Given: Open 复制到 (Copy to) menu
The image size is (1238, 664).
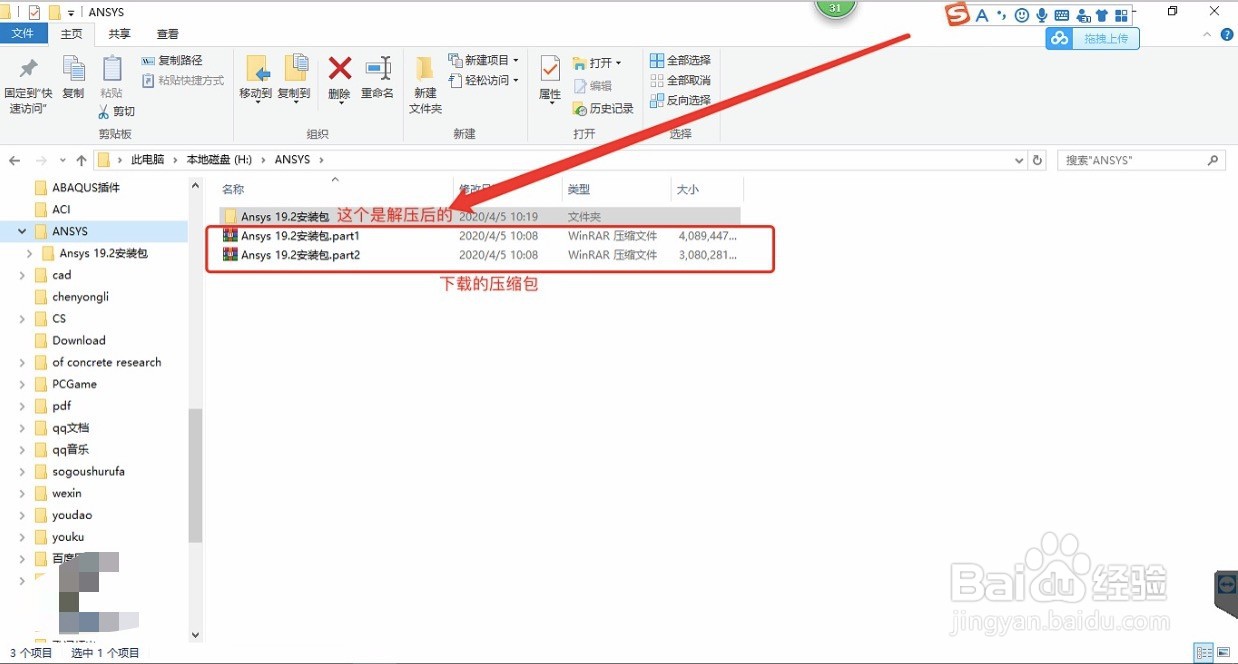Looking at the screenshot, I should click(x=294, y=79).
